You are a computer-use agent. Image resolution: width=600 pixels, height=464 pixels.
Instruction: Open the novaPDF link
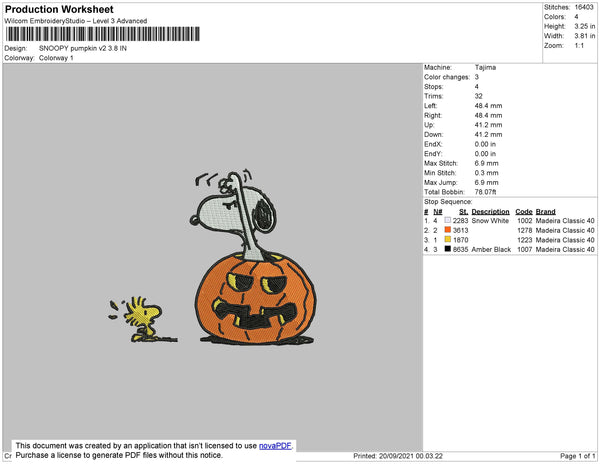tap(275, 446)
